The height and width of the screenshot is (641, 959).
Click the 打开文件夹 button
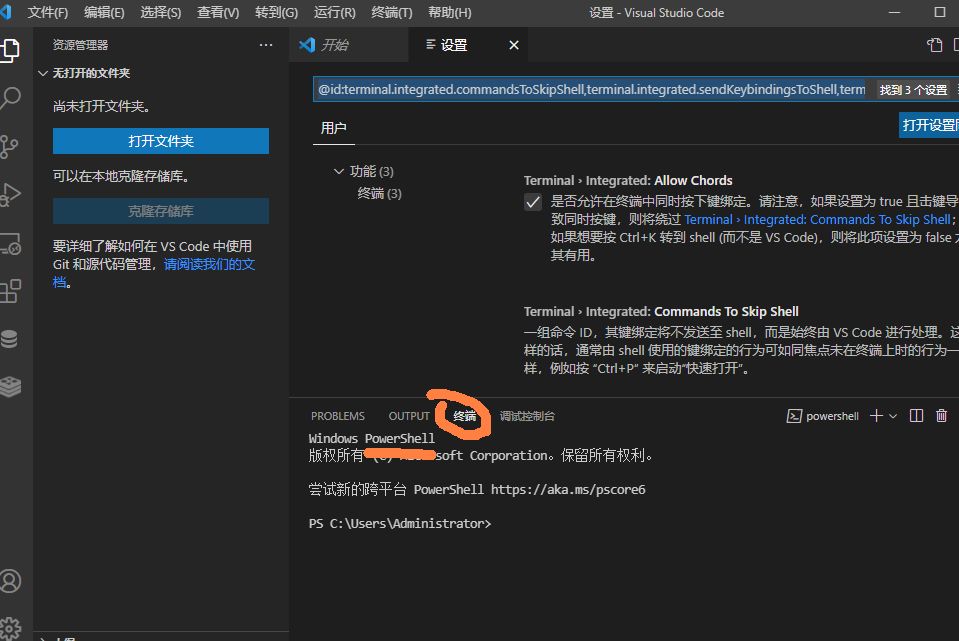point(161,141)
